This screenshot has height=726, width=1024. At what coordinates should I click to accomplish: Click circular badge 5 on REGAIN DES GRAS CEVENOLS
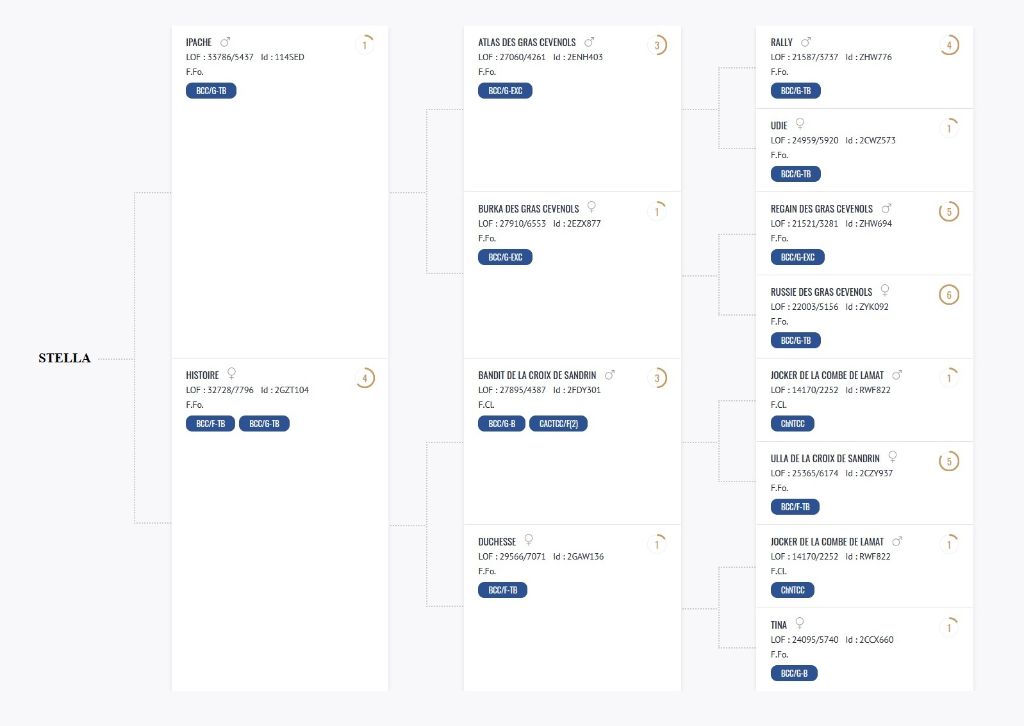949,212
